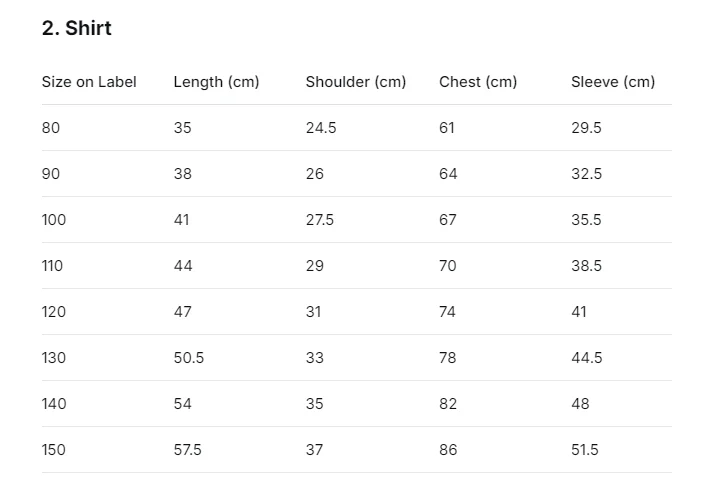Select the 27.5 shoulder value
Image resolution: width=713 pixels, height=497 pixels.
click(x=320, y=220)
